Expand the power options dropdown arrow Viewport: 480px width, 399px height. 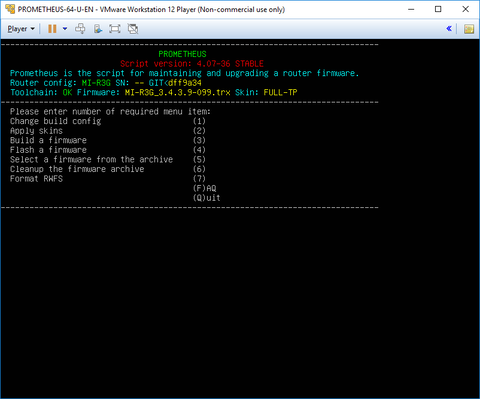pos(65,29)
